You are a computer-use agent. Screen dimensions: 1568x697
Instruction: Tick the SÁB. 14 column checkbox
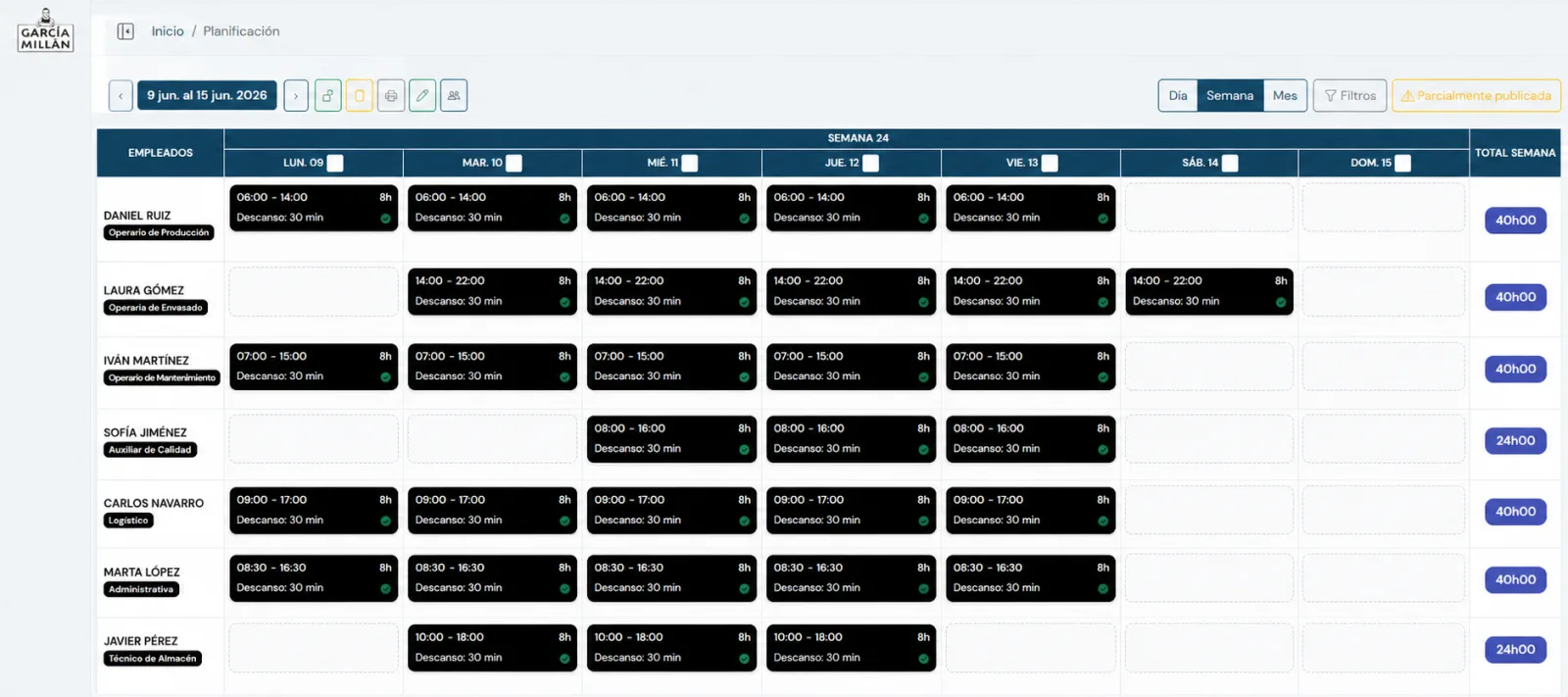pos(1230,163)
